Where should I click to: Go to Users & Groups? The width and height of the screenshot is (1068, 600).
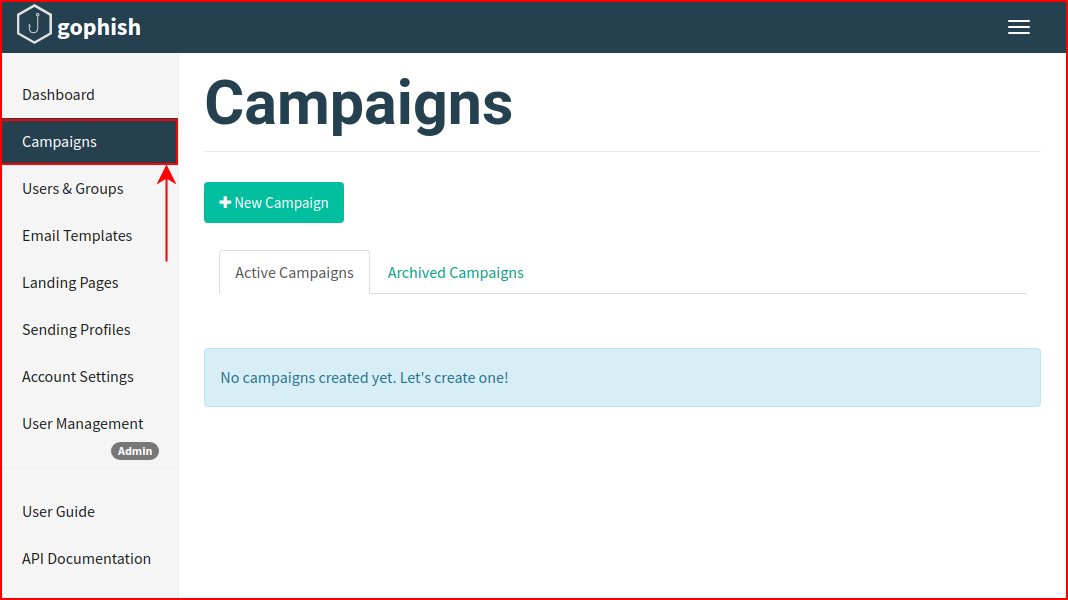[x=73, y=189]
